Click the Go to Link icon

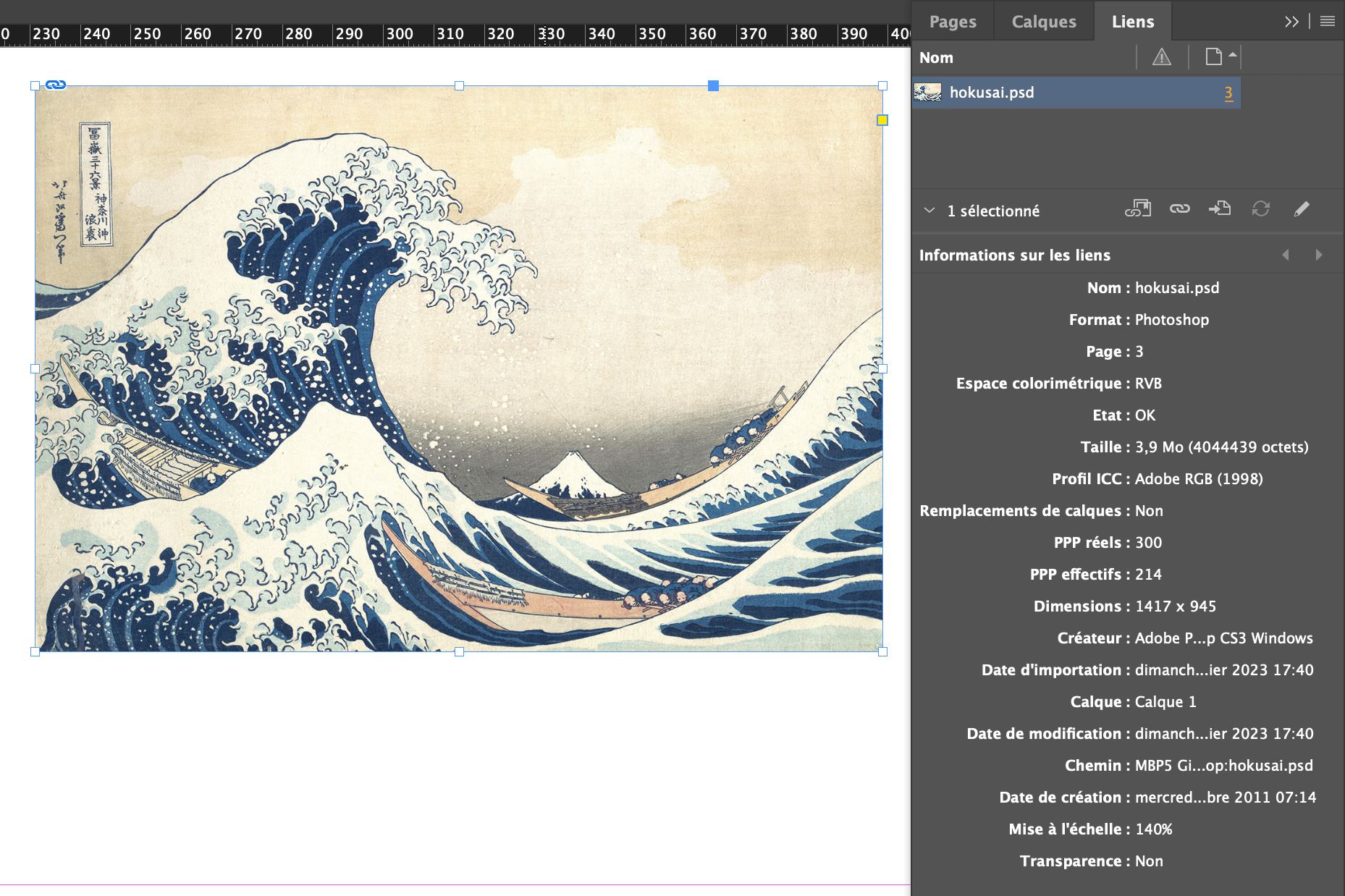1220,209
